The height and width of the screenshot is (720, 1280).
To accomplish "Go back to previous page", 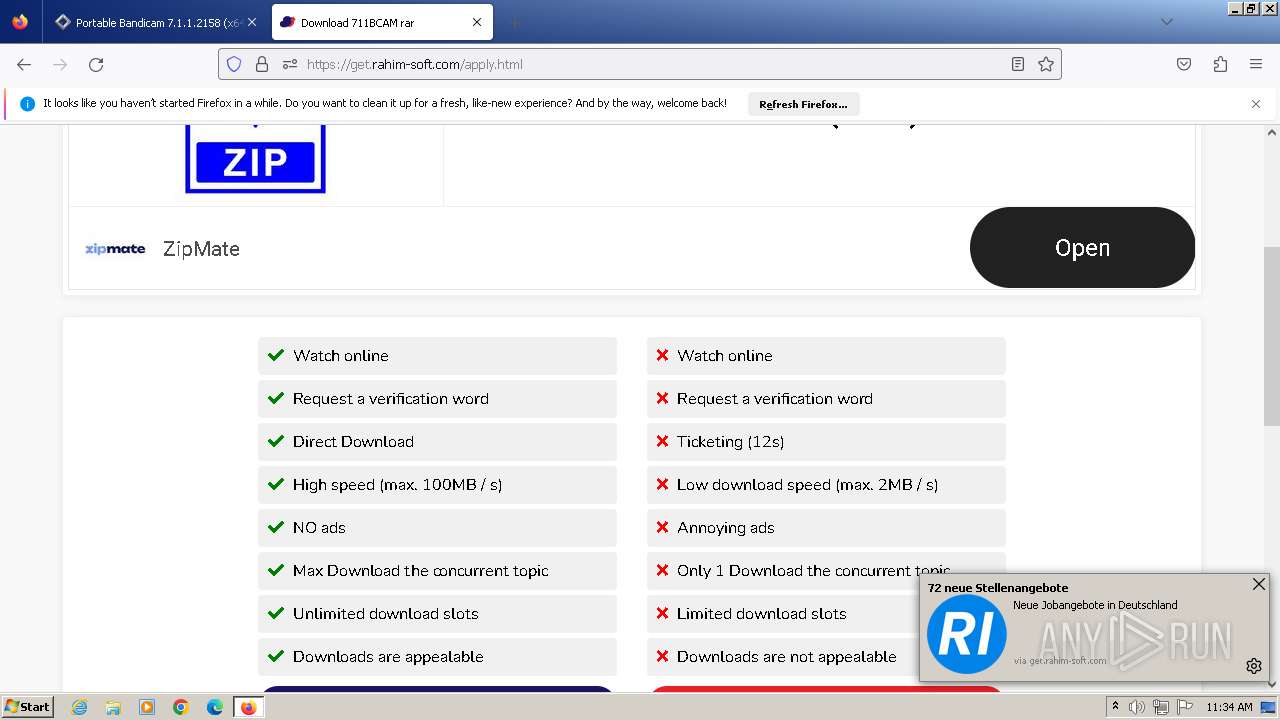I will pos(24,64).
